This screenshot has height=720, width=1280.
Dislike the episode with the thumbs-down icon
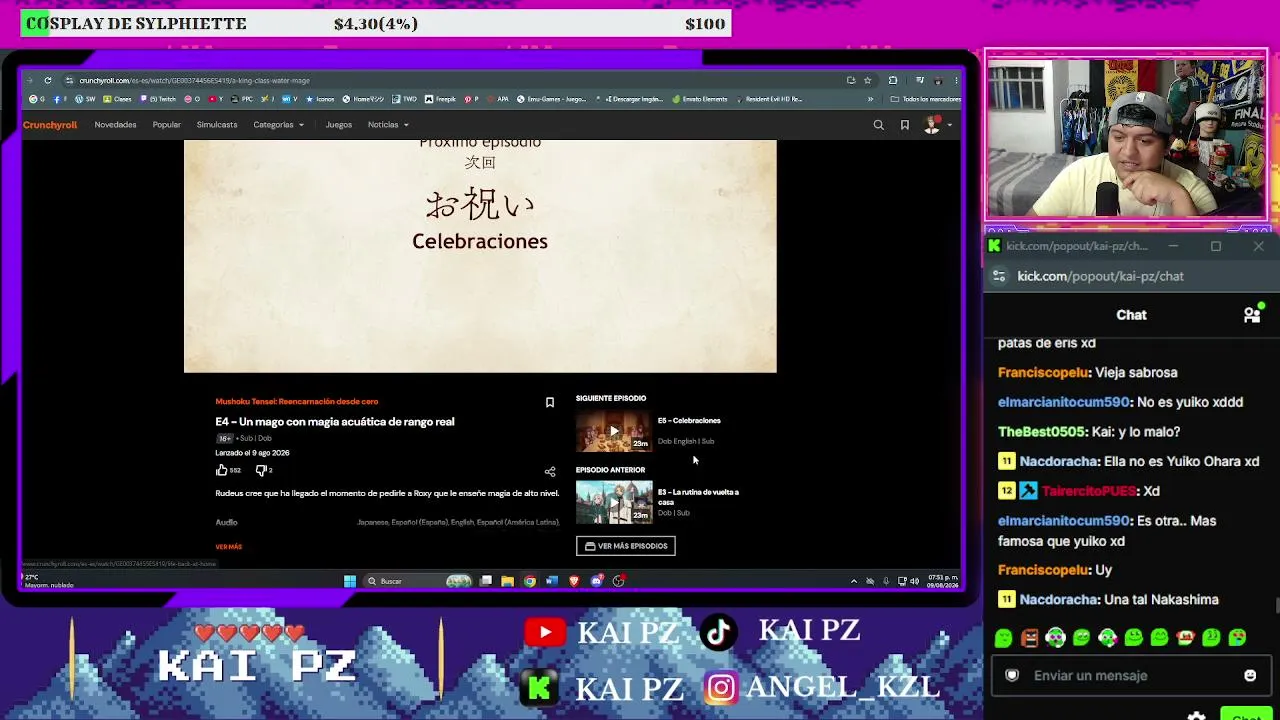pos(260,470)
